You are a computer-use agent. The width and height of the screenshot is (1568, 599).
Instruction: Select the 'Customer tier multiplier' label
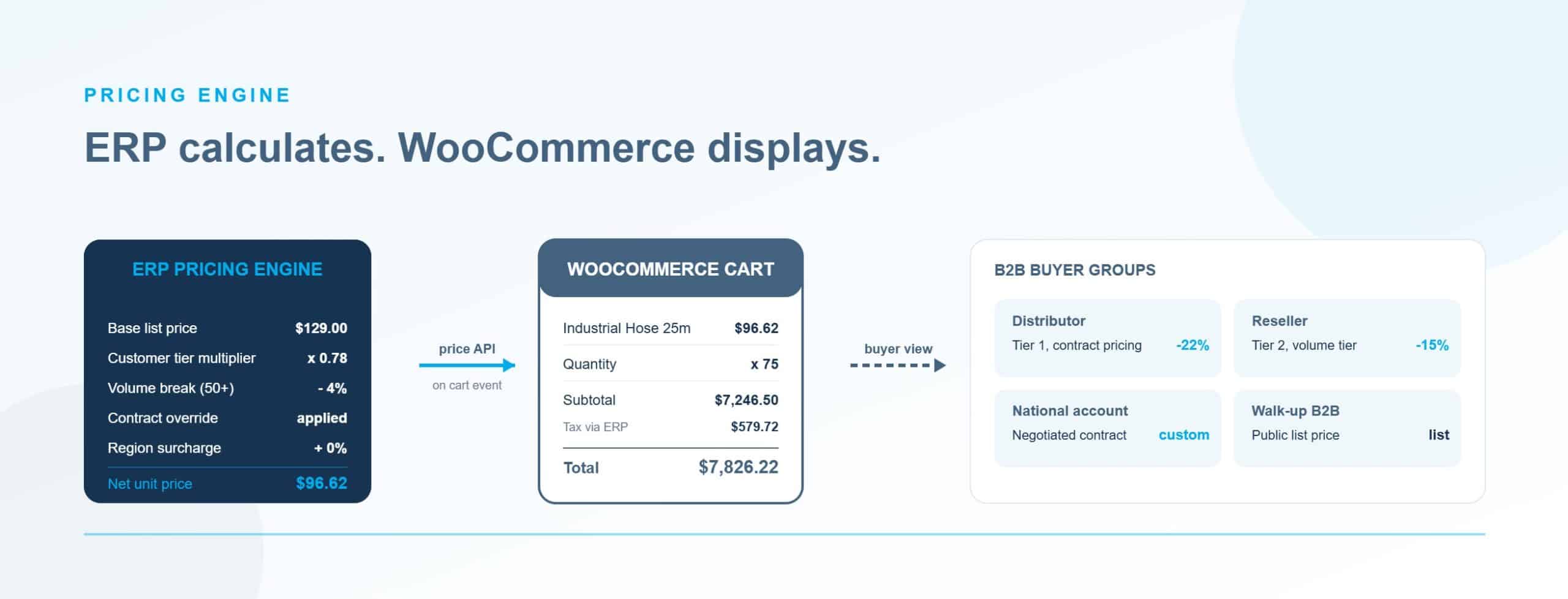click(x=181, y=358)
